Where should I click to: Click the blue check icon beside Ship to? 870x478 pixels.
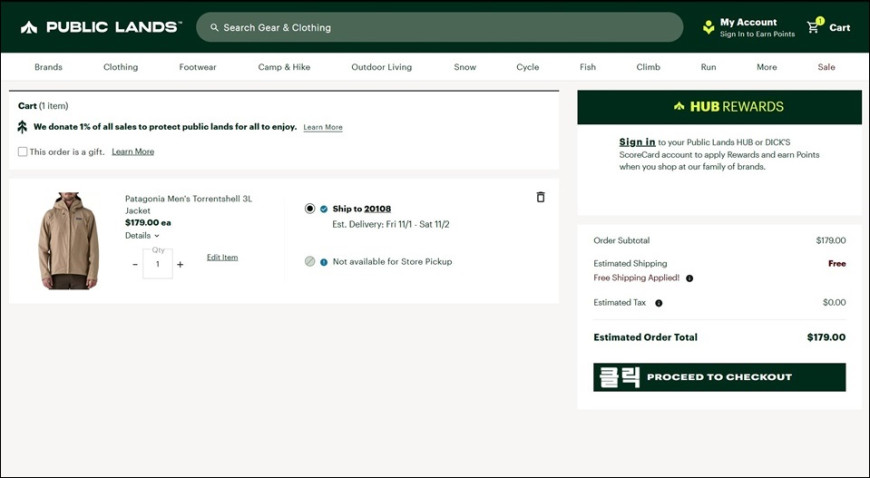point(324,209)
